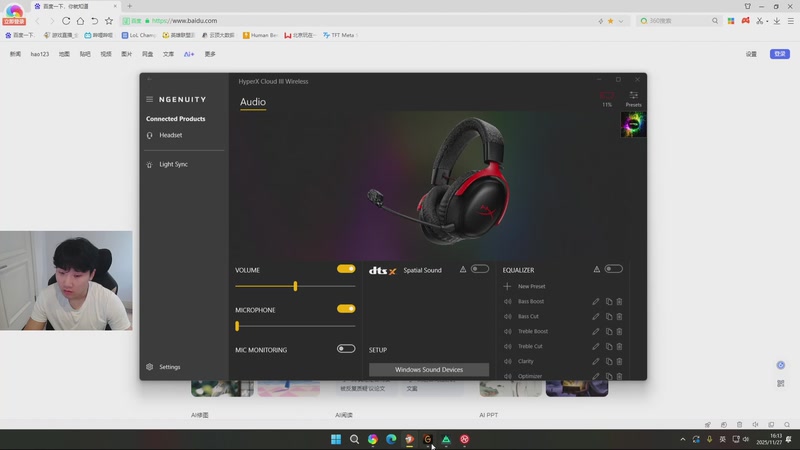Select the Clarity preset name
The image size is (800, 450).
tap(526, 361)
